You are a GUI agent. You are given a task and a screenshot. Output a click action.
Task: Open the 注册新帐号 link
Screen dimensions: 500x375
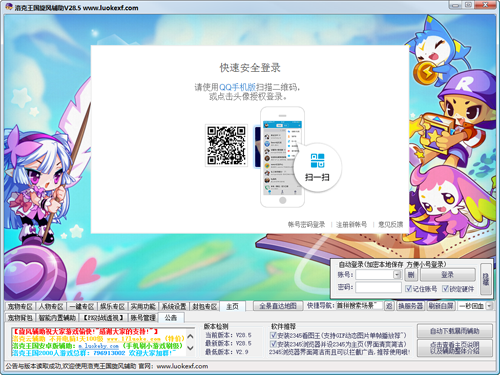pos(351,224)
